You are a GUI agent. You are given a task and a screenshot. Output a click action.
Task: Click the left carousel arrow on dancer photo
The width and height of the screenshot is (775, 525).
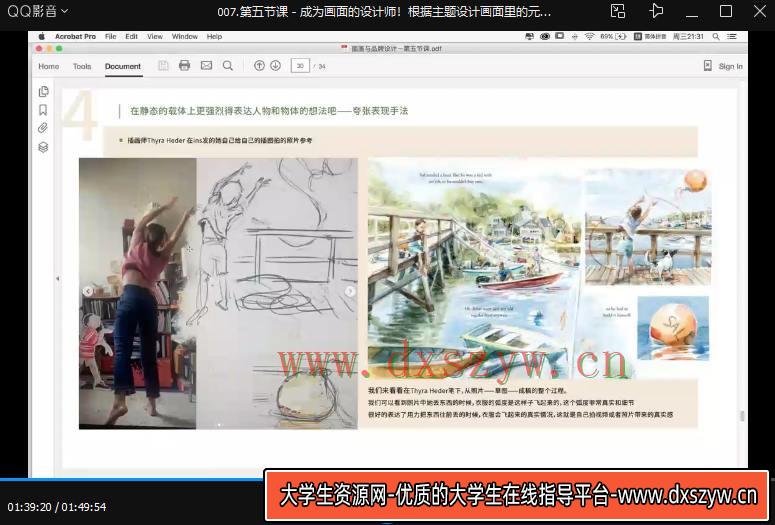pos(87,291)
